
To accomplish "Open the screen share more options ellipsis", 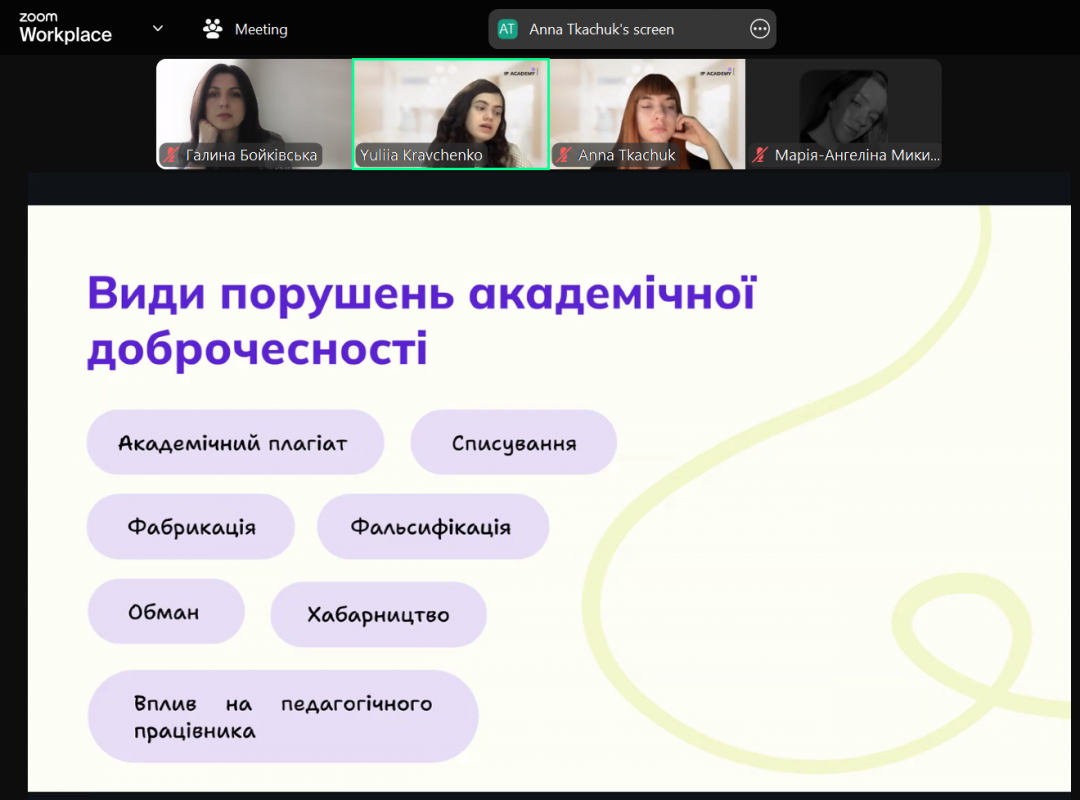I will point(759,29).
